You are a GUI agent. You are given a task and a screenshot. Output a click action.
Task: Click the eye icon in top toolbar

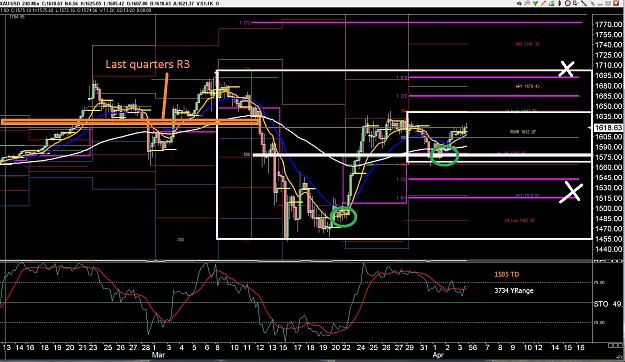coord(519,3)
